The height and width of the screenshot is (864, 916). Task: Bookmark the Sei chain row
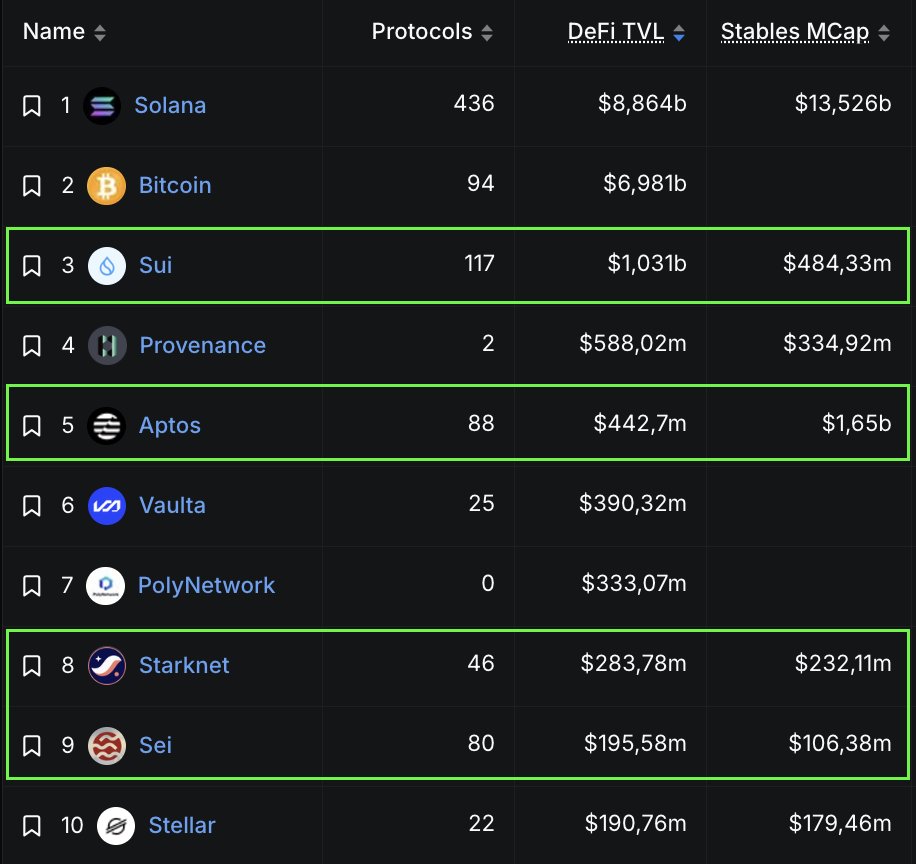pos(32,745)
